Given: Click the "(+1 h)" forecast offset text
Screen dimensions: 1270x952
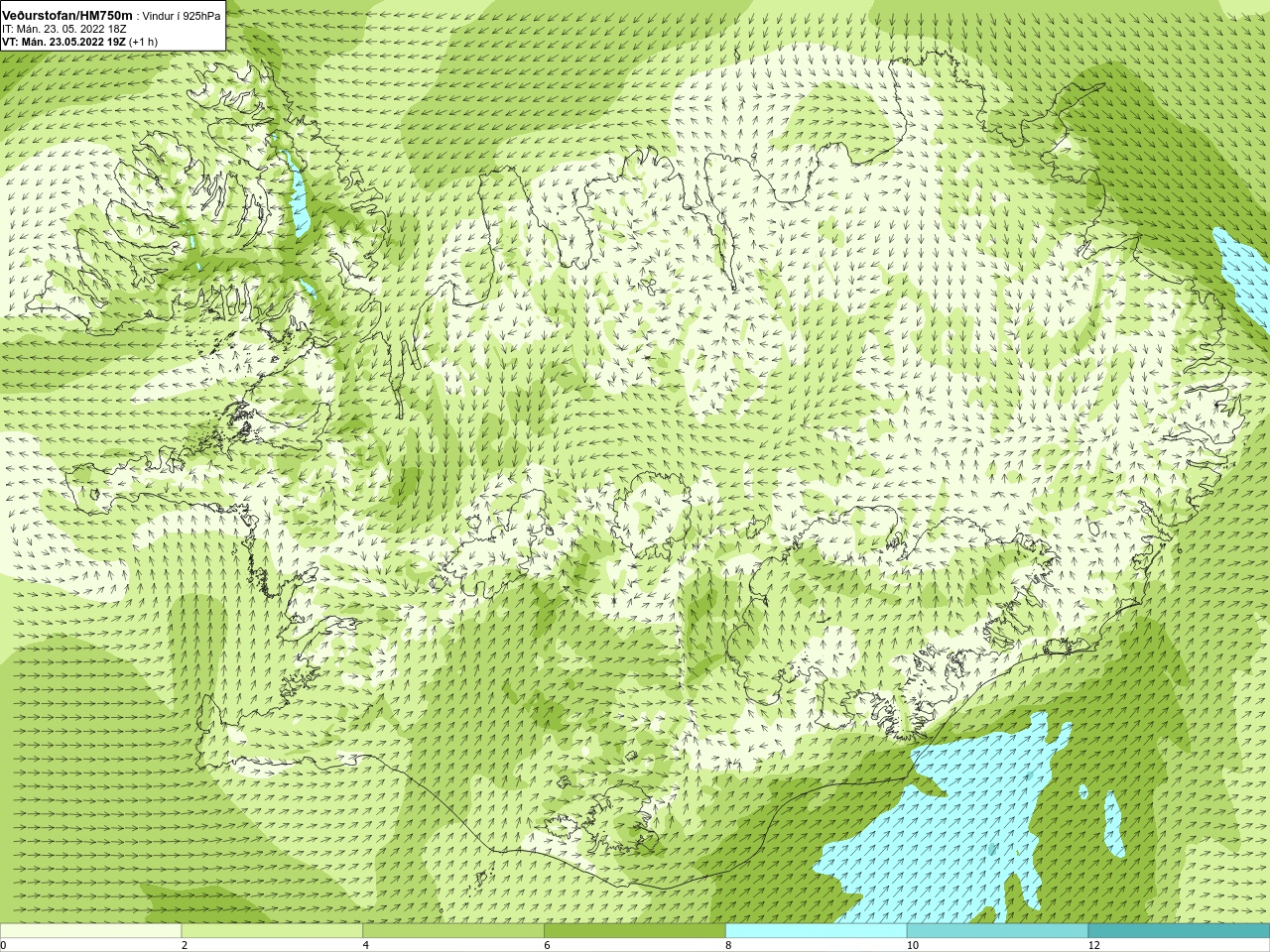Looking at the screenshot, I should (x=143, y=42).
